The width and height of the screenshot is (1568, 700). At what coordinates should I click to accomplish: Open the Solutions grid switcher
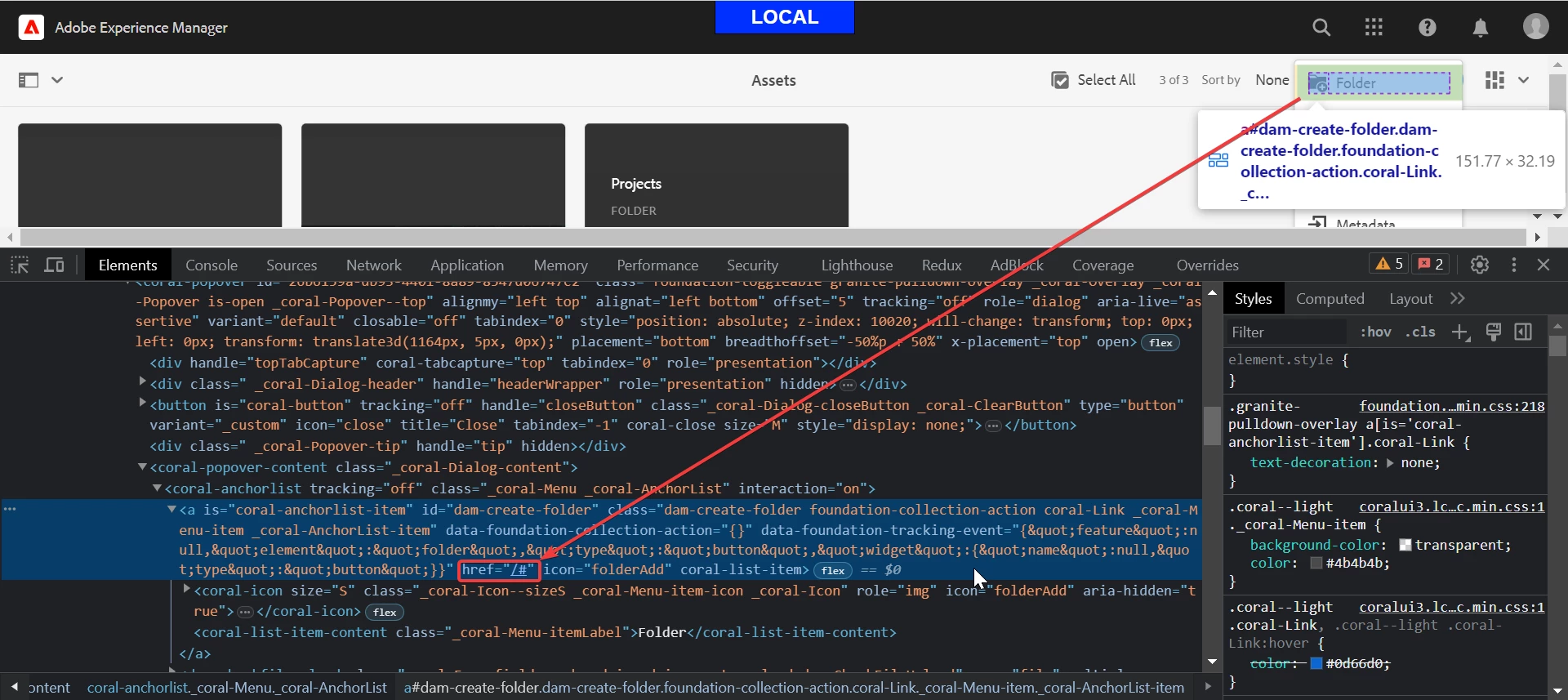[1374, 27]
